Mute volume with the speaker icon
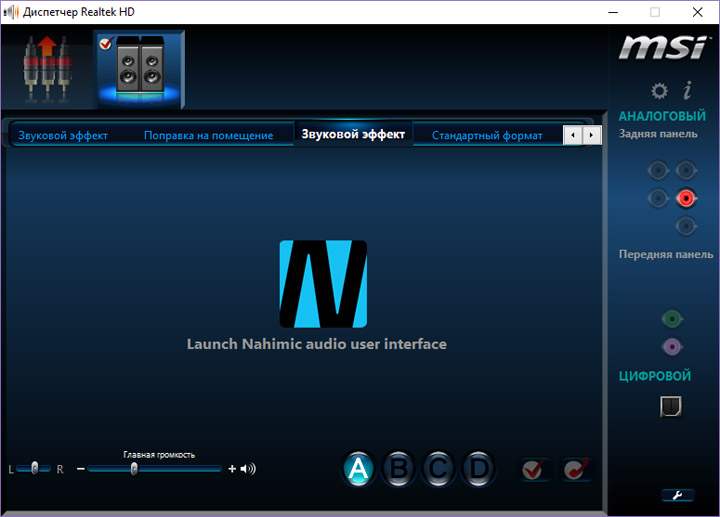 [248, 469]
